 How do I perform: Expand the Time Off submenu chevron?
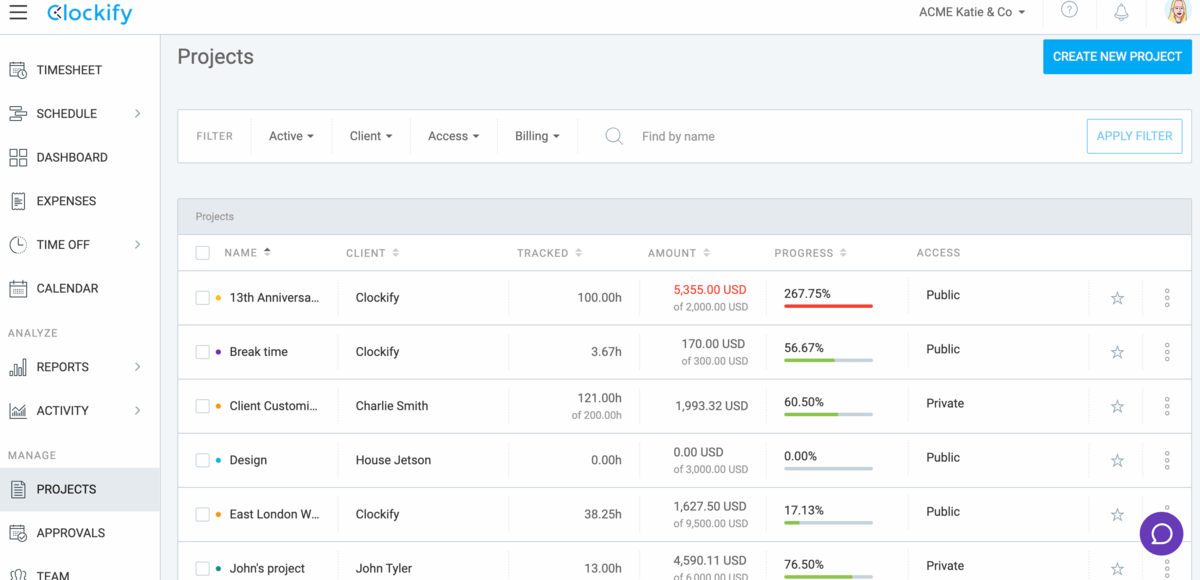point(137,245)
